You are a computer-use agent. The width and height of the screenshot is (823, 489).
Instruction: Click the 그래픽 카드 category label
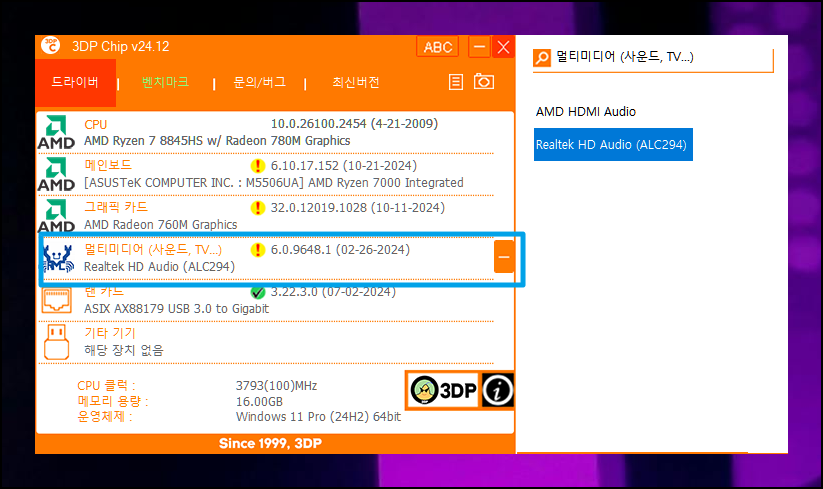(116, 207)
